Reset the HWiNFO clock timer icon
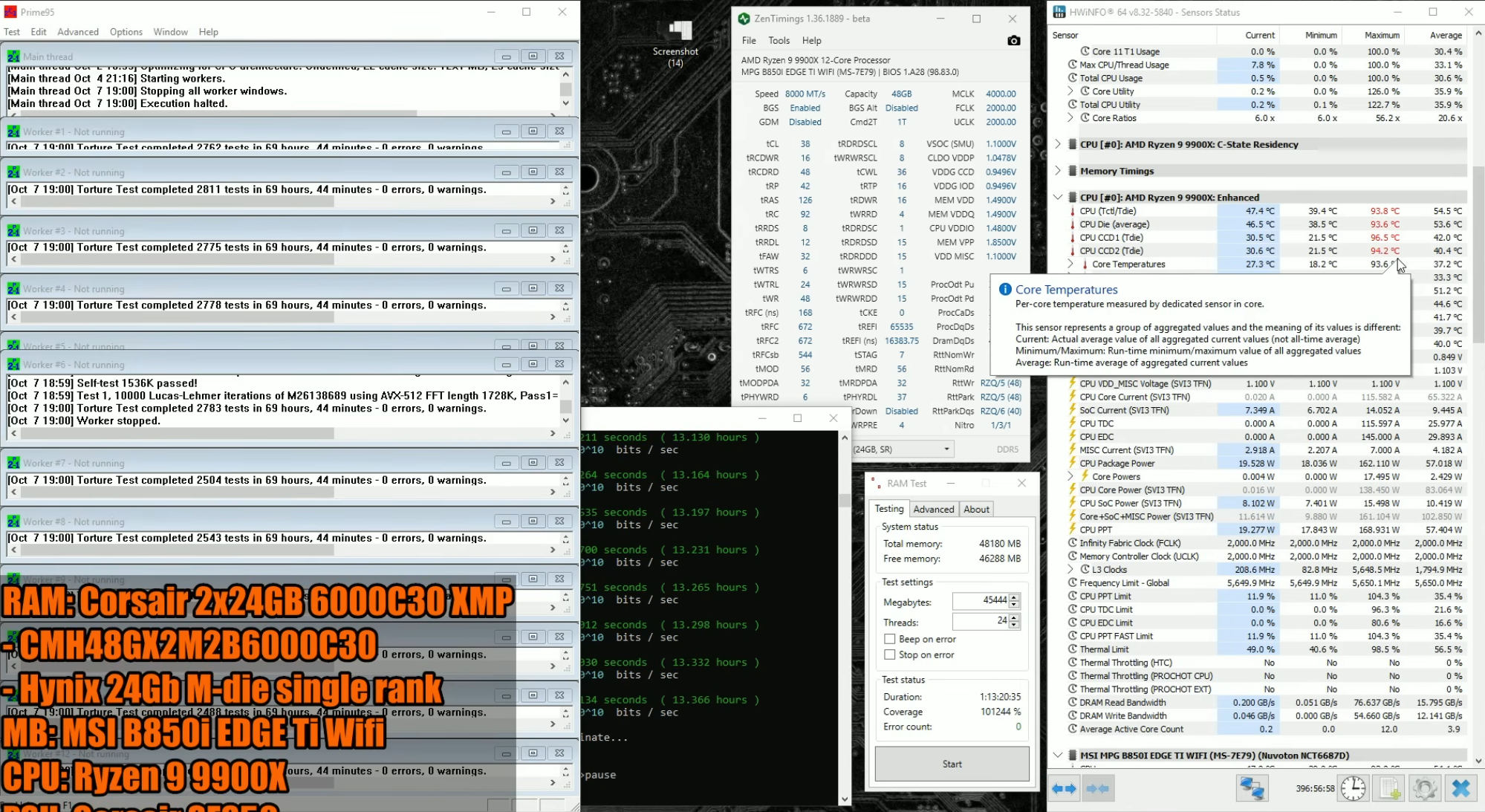Image resolution: width=1485 pixels, height=812 pixels. click(x=1354, y=788)
